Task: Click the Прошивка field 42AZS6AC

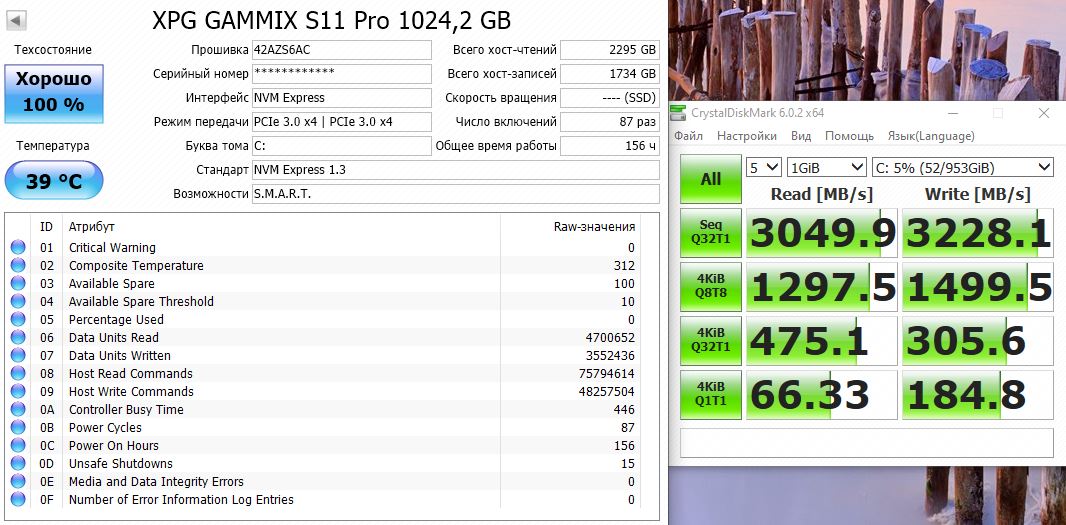Action: point(341,50)
